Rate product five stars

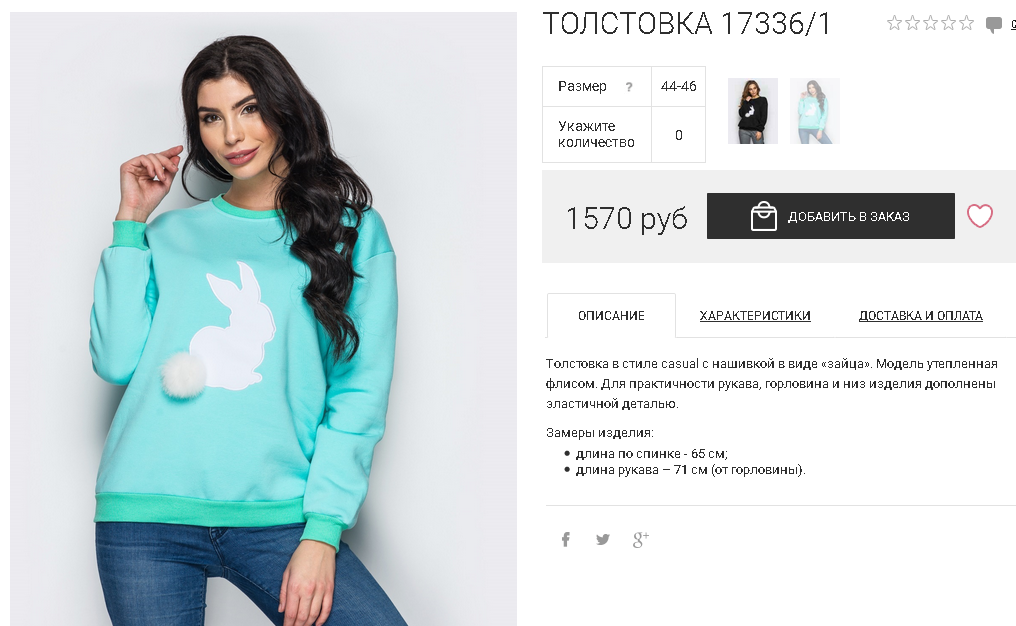pos(967,23)
